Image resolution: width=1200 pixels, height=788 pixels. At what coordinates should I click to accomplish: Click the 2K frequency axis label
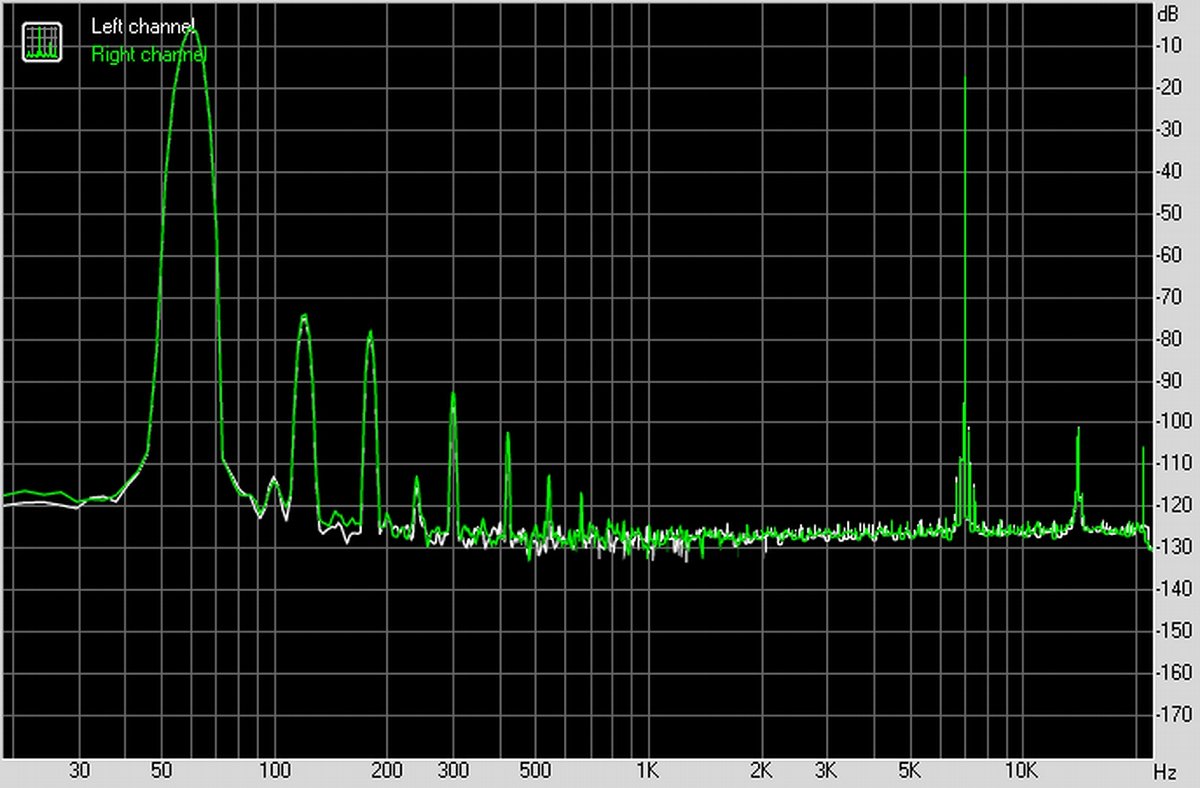point(761,771)
